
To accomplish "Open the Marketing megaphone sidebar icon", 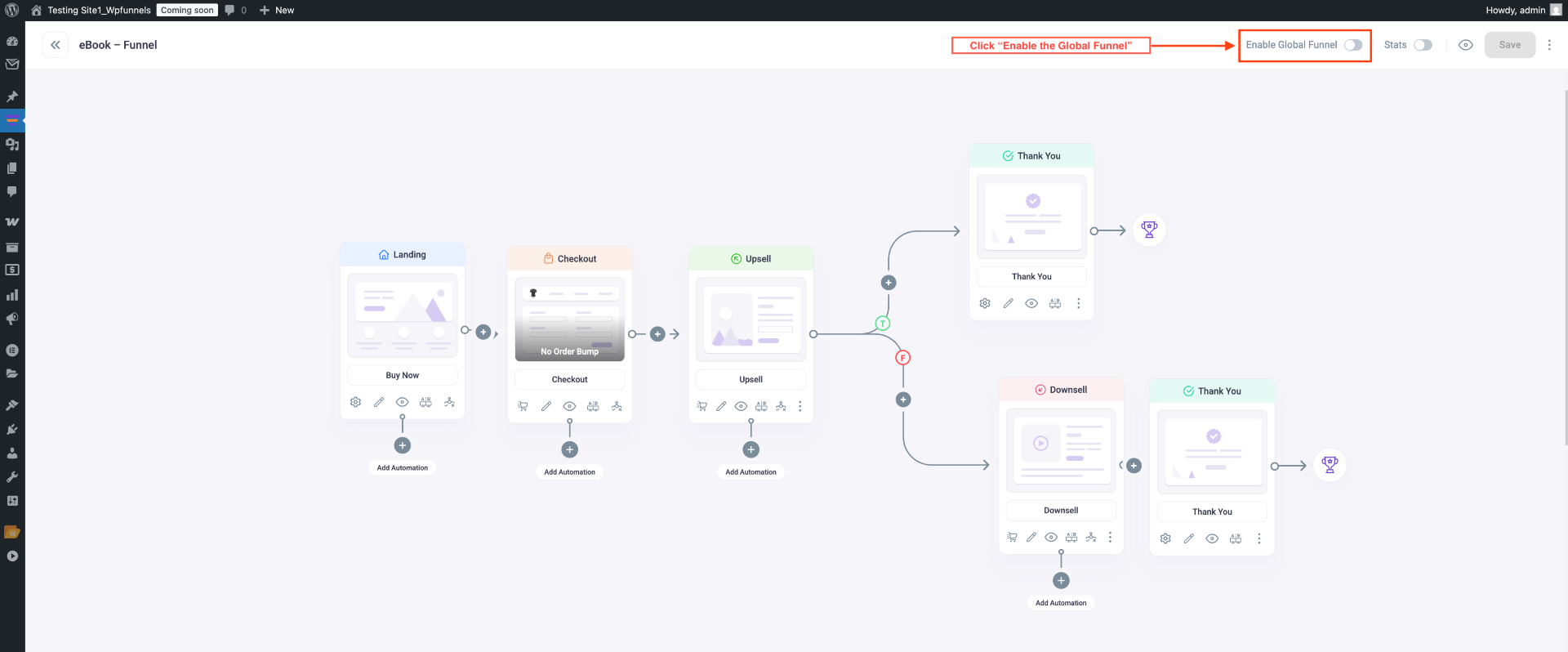I will 12,319.
